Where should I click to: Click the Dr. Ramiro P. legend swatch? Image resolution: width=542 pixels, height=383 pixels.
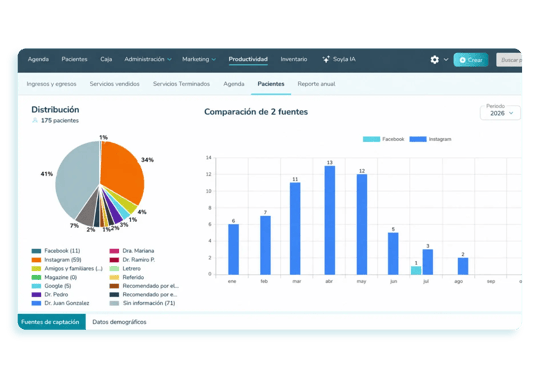114,260
